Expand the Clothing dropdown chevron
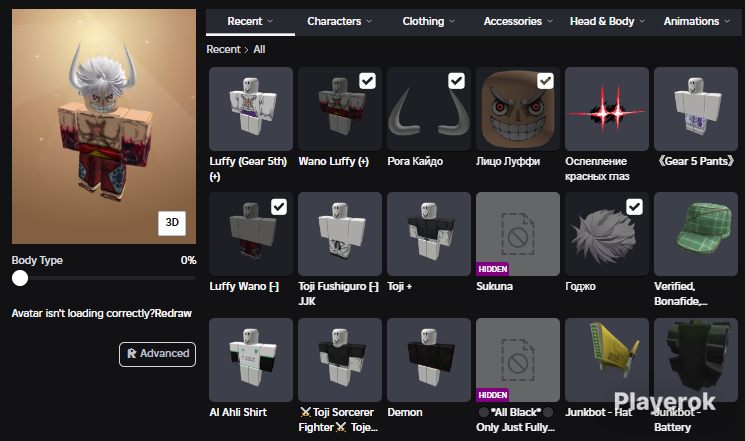The image size is (745, 441). [x=452, y=21]
